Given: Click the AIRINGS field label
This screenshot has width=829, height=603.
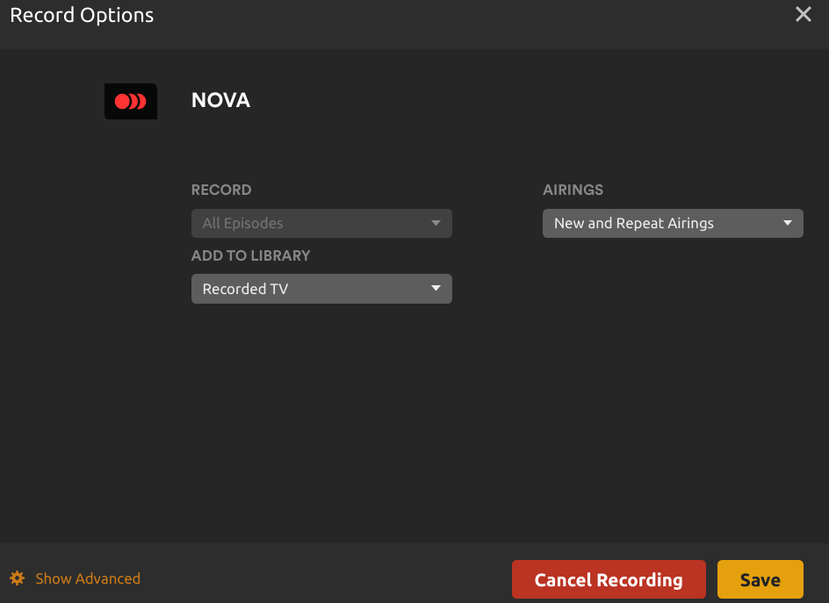Looking at the screenshot, I should click(x=573, y=190).
